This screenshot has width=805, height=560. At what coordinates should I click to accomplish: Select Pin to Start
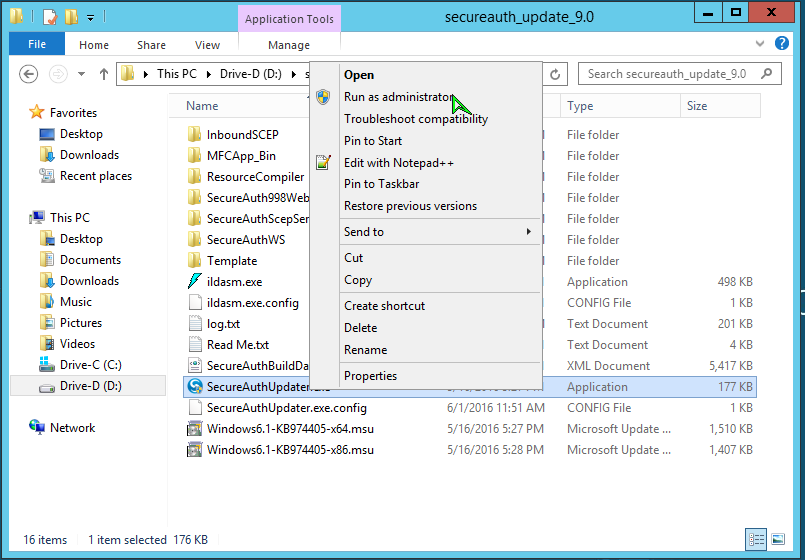tap(426, 141)
